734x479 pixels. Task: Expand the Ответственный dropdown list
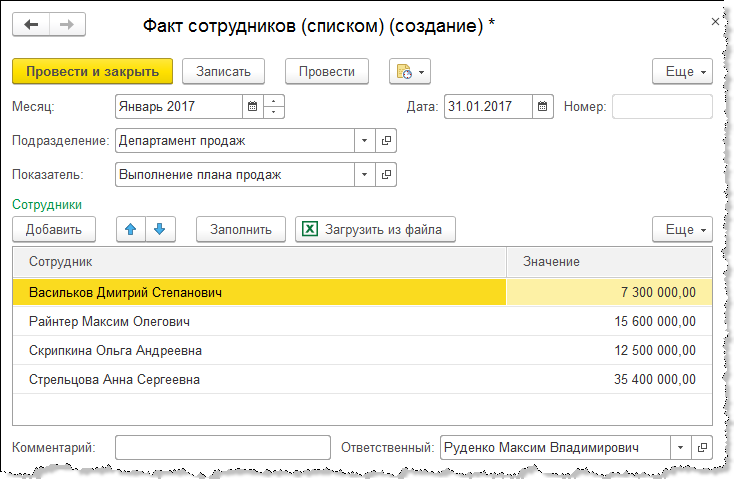pos(681,447)
